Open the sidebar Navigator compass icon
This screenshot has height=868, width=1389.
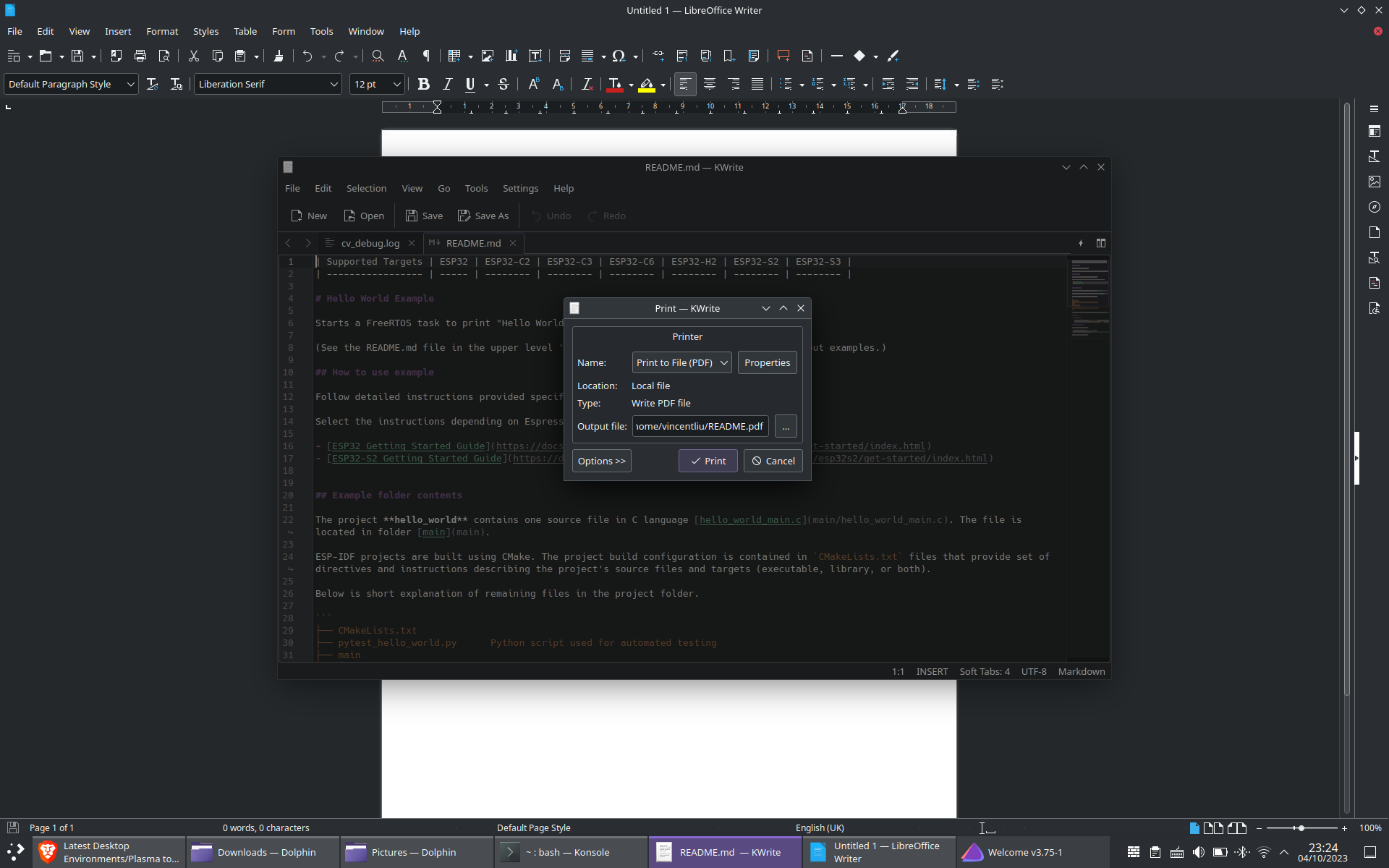point(1374,207)
